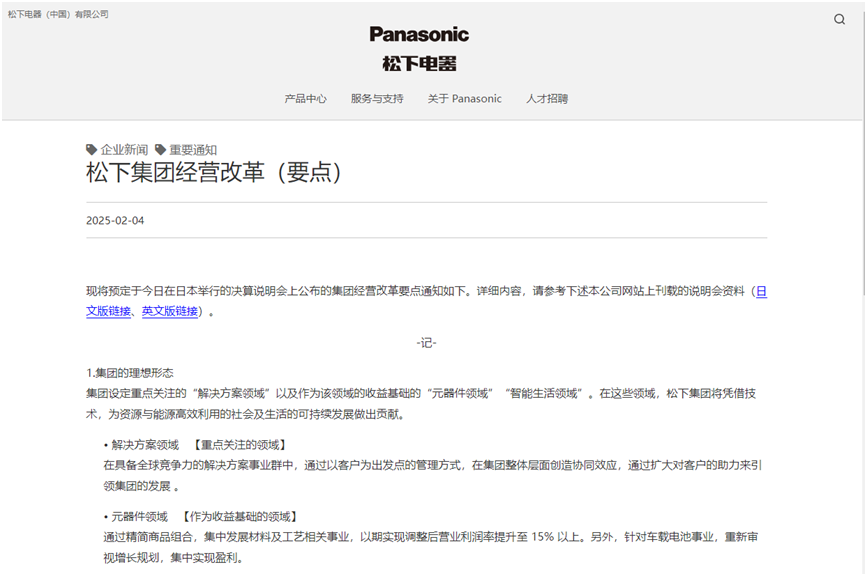Open the 英文版链接 hyperlink
Image resolution: width=867 pixels, height=576 pixels.
click(x=170, y=311)
